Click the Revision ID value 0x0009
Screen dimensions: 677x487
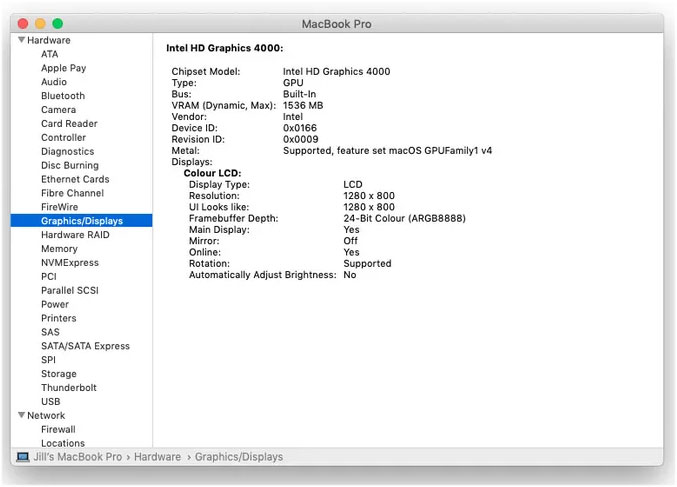coord(301,139)
